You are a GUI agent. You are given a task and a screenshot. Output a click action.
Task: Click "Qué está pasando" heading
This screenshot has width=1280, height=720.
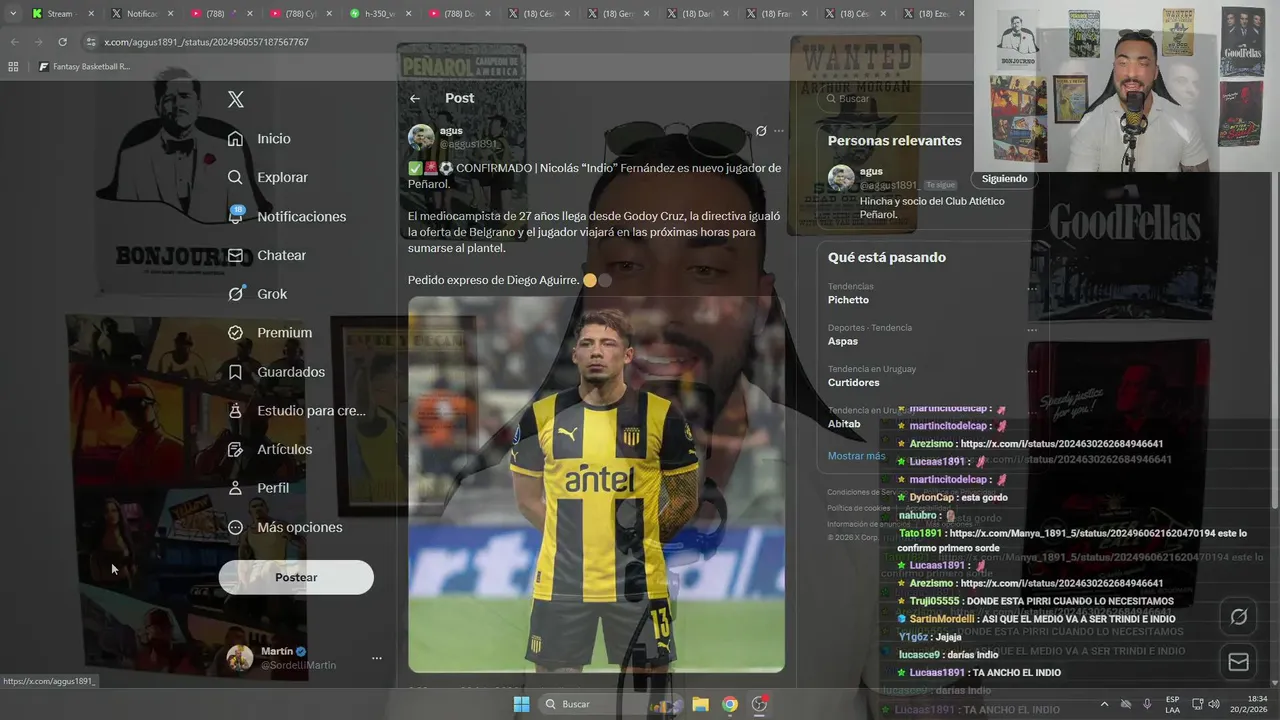pyautogui.click(x=887, y=257)
